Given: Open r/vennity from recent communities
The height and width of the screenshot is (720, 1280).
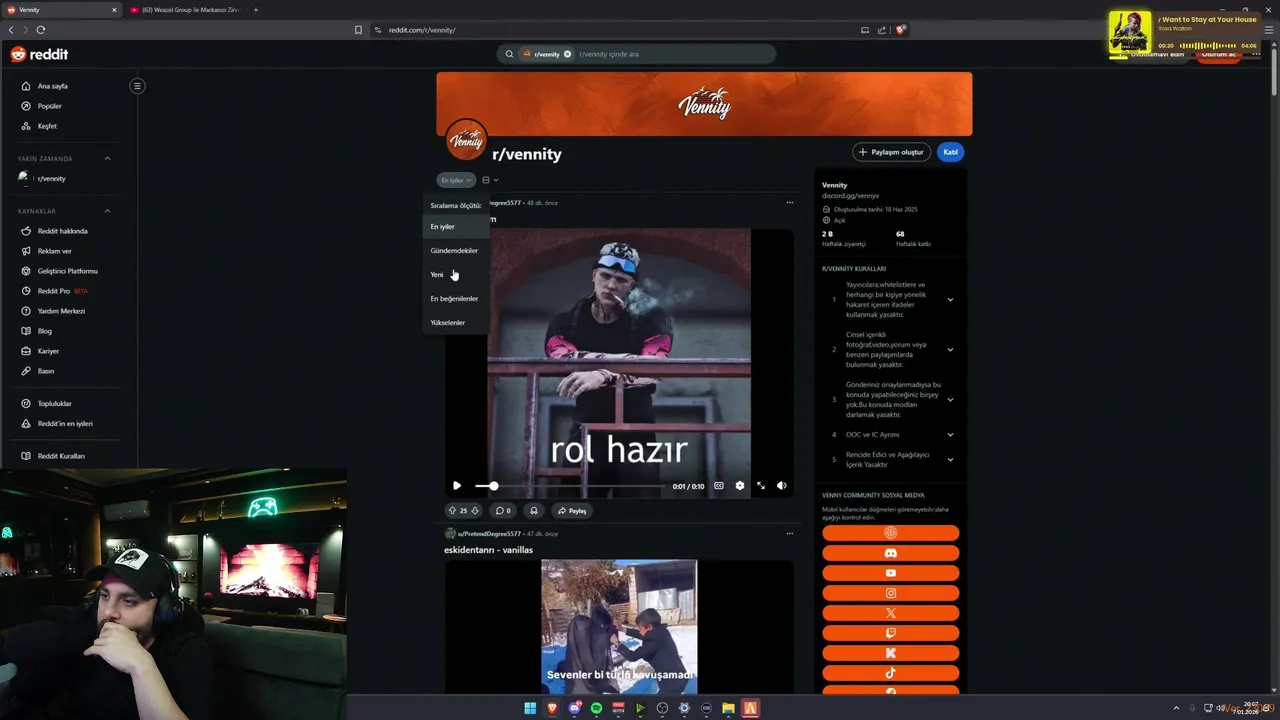Looking at the screenshot, I should pos(51,178).
